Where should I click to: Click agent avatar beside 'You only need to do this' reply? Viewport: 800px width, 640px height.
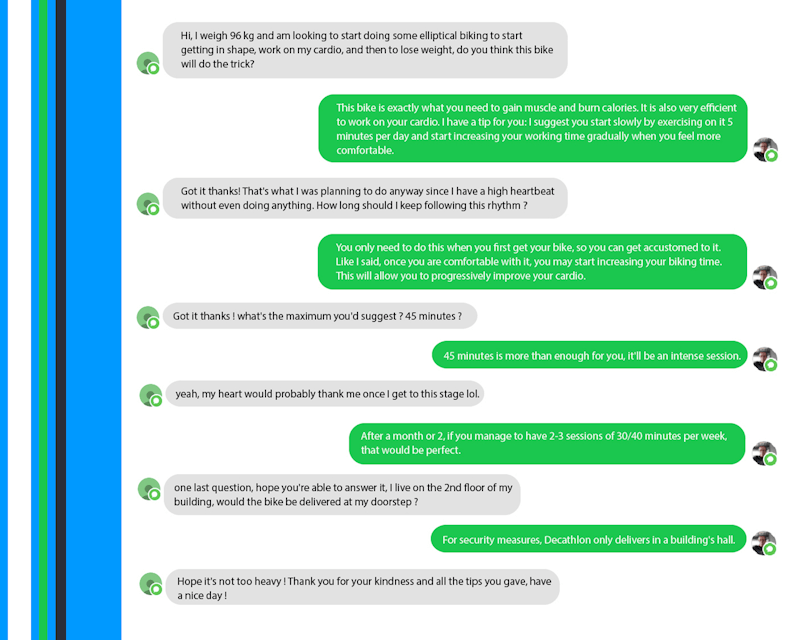pyautogui.click(x=765, y=277)
